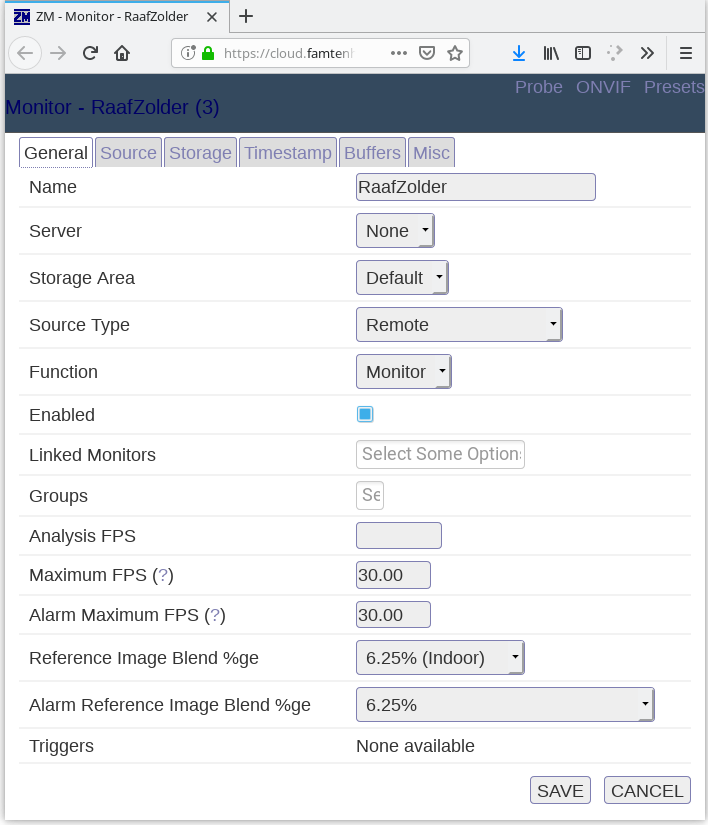Open the Library bookshelf icon

click(x=551, y=53)
